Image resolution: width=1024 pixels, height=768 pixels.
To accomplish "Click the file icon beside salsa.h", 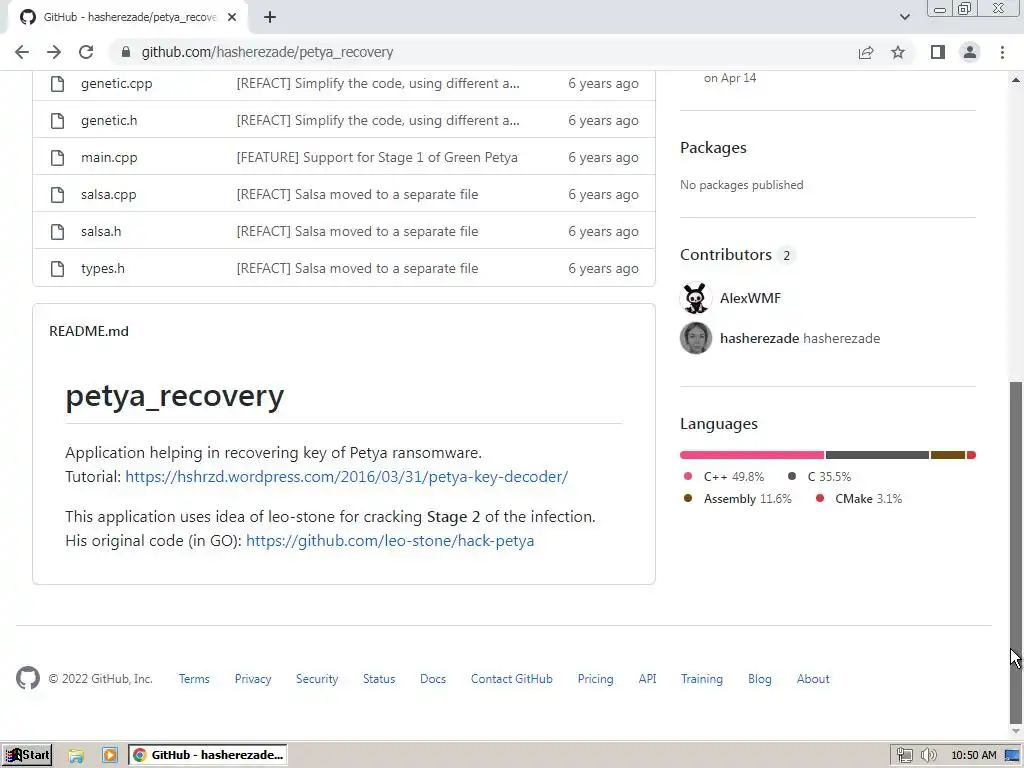I will (x=57, y=232).
